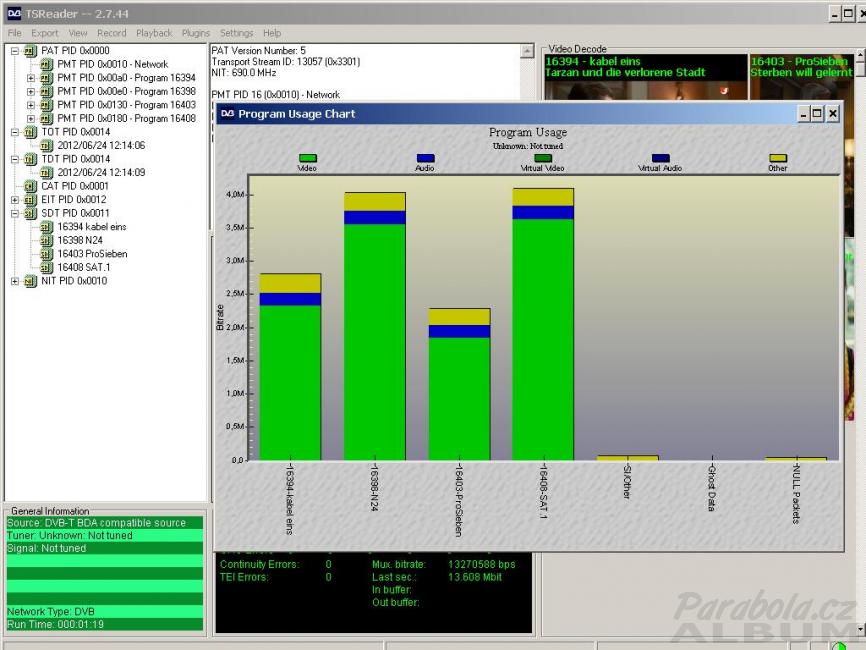Expand the EIT PID 0x0012 node
This screenshot has width=866, height=650.
(x=15, y=200)
